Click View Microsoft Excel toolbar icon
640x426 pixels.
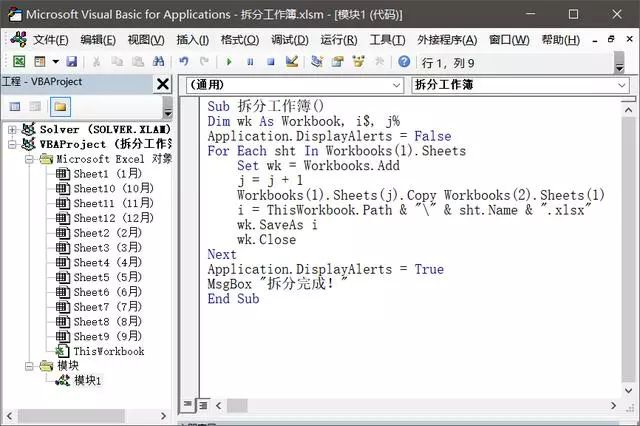coord(19,62)
